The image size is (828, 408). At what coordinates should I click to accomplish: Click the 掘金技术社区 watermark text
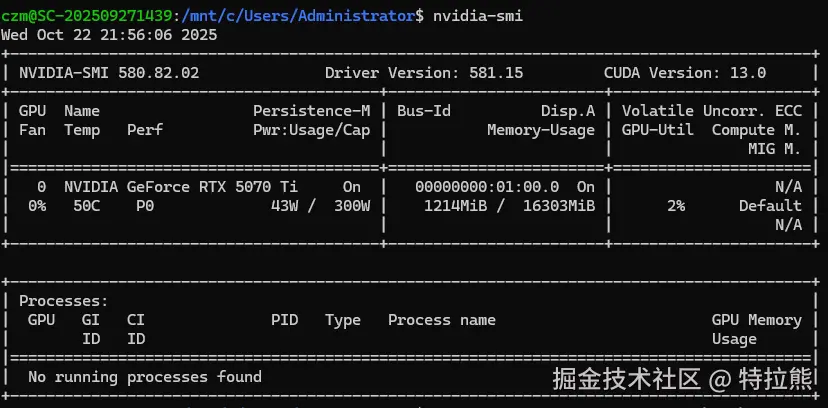coord(620,380)
